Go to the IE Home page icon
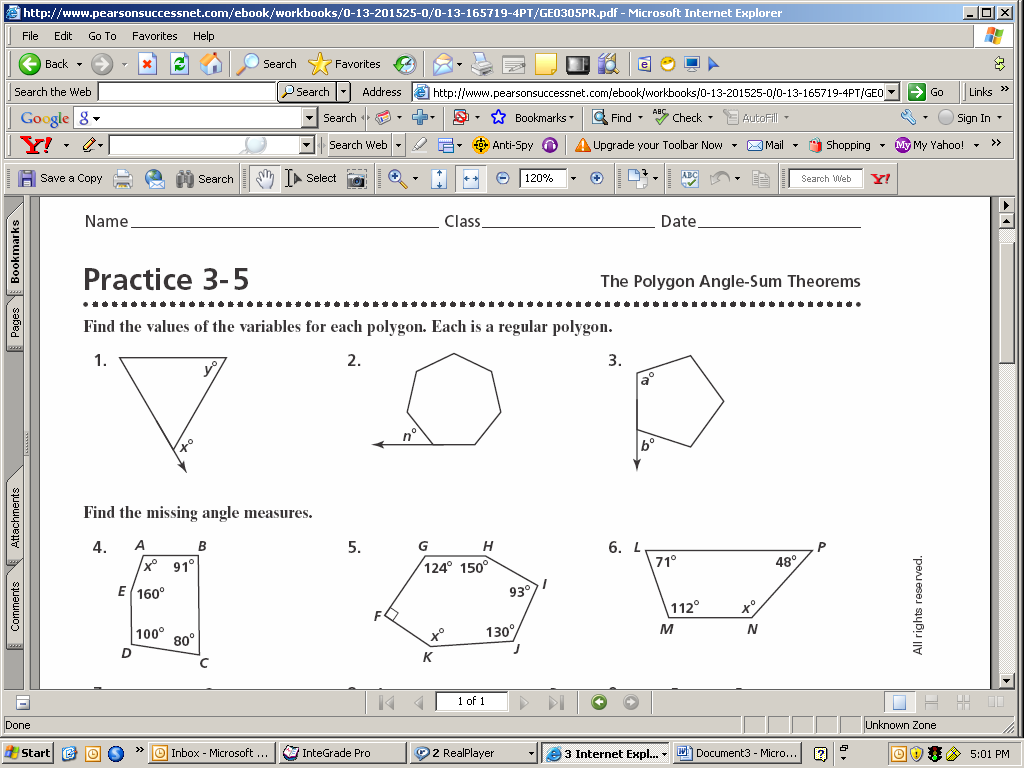The height and width of the screenshot is (768, 1024). [211, 64]
